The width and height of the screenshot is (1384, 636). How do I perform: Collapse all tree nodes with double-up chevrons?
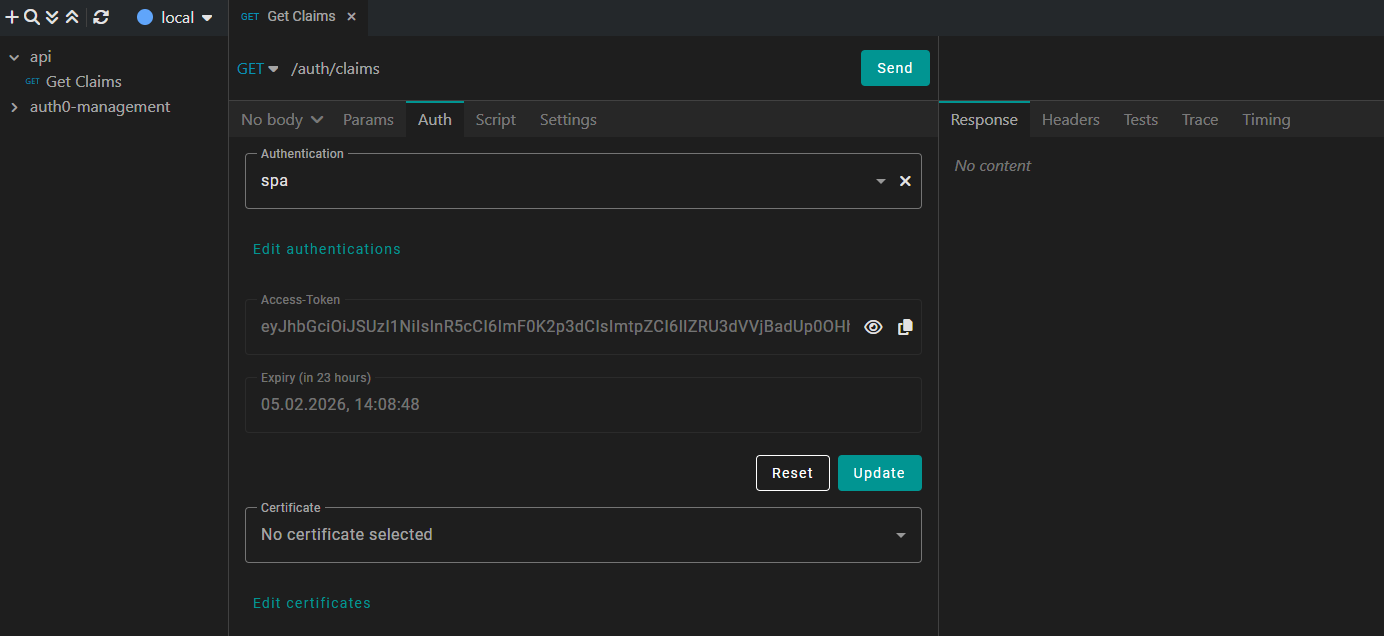coord(72,17)
